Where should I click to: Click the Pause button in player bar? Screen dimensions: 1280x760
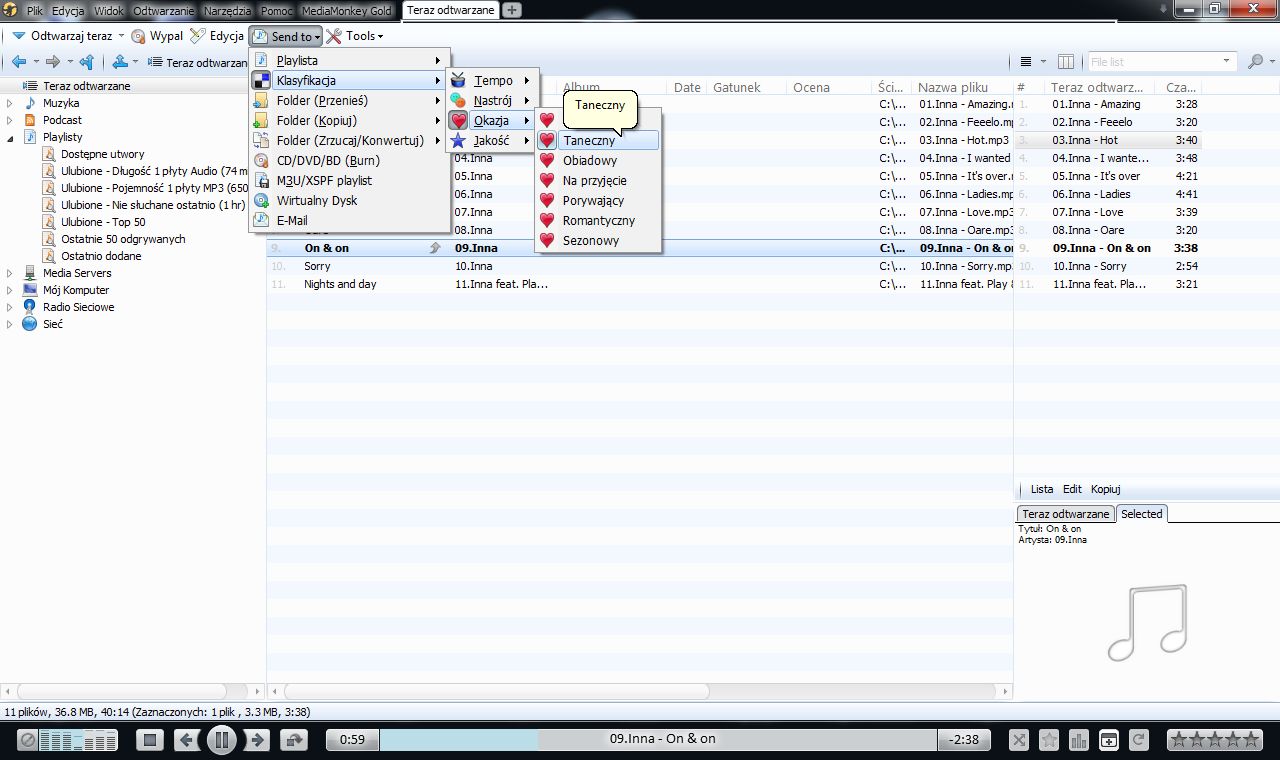click(221, 740)
